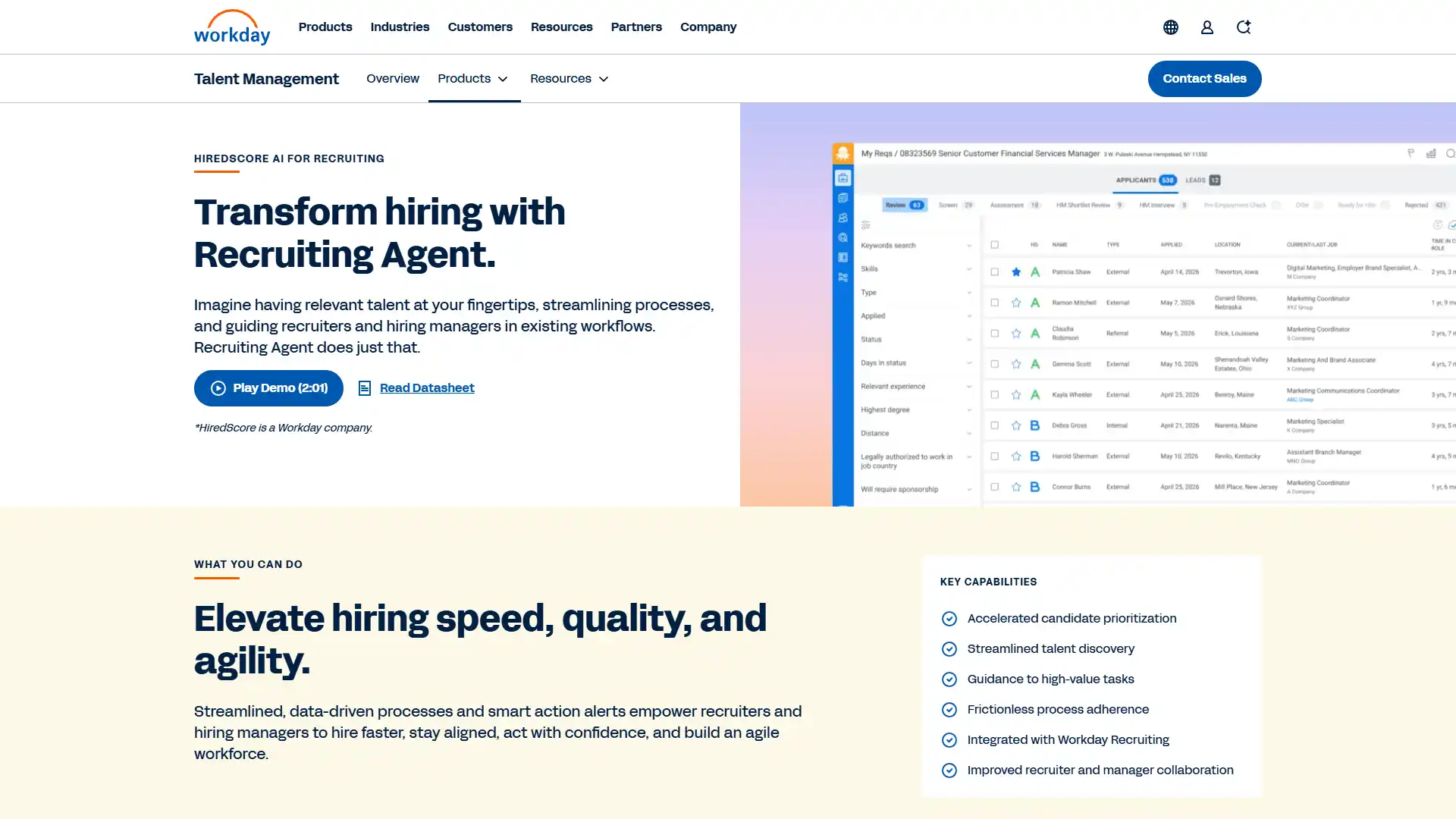Image resolution: width=1456 pixels, height=819 pixels.
Task: Select the candidate search sidebar icon in demo
Action: click(x=843, y=237)
